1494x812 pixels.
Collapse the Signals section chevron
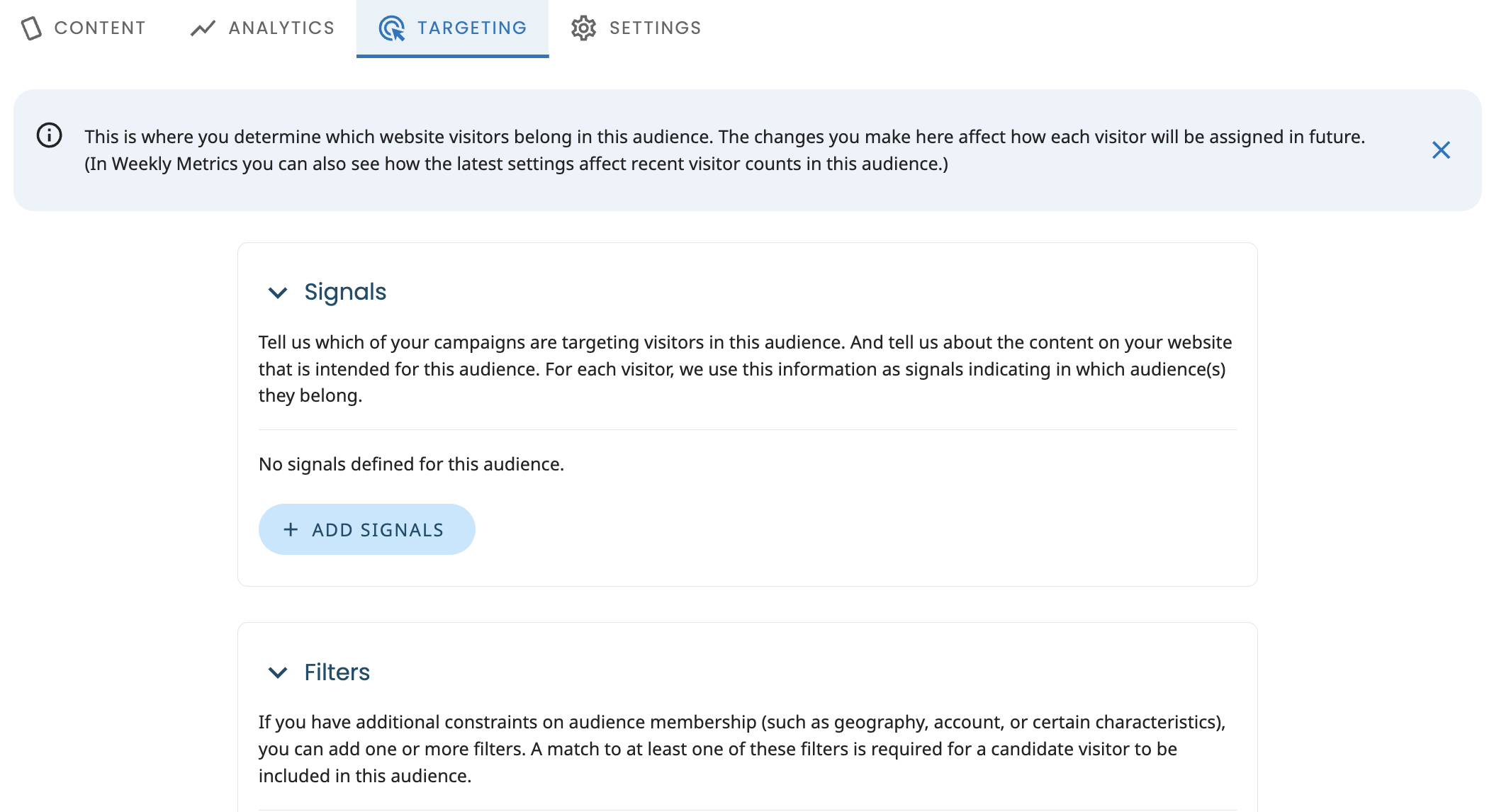(x=278, y=293)
